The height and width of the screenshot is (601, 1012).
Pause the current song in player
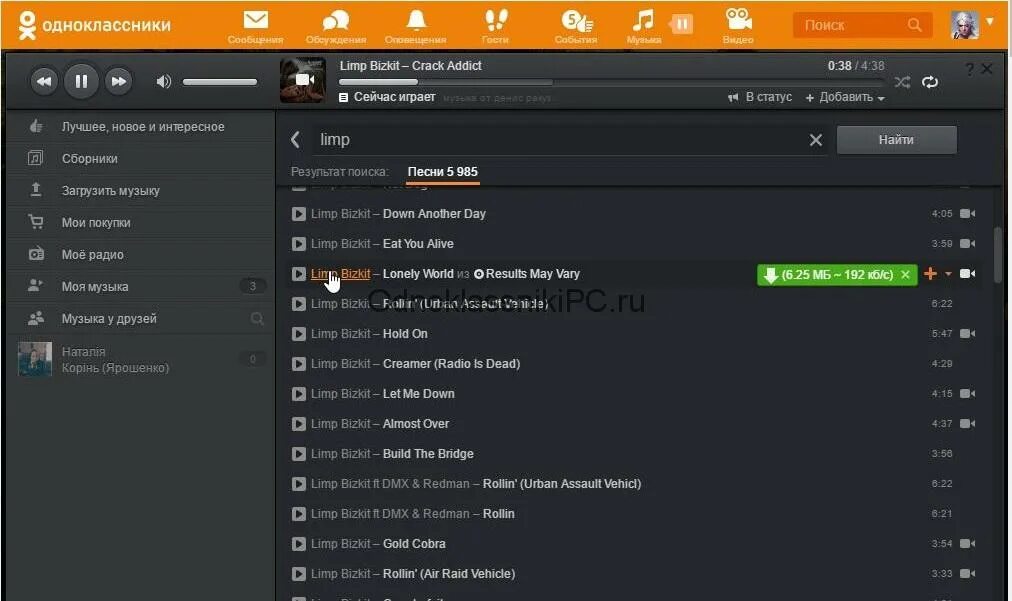pos(81,81)
